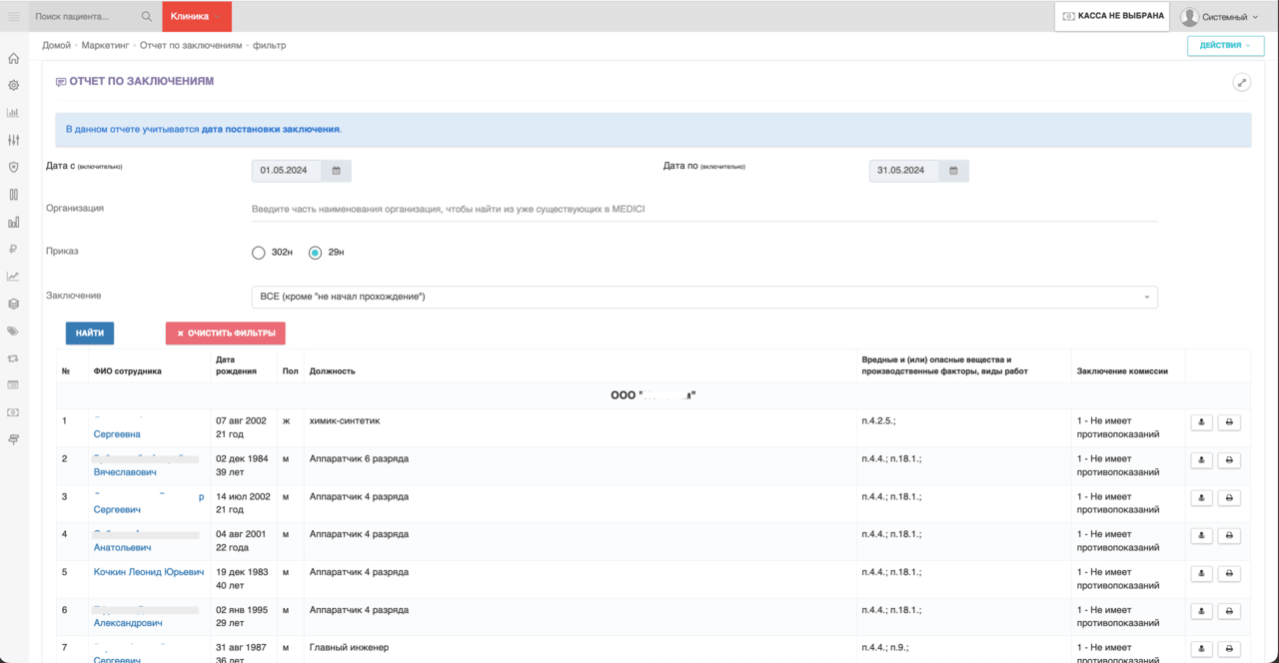Open person icon for employee born 02 янв 1995
This screenshot has height=663, width=1279.
[1201, 611]
